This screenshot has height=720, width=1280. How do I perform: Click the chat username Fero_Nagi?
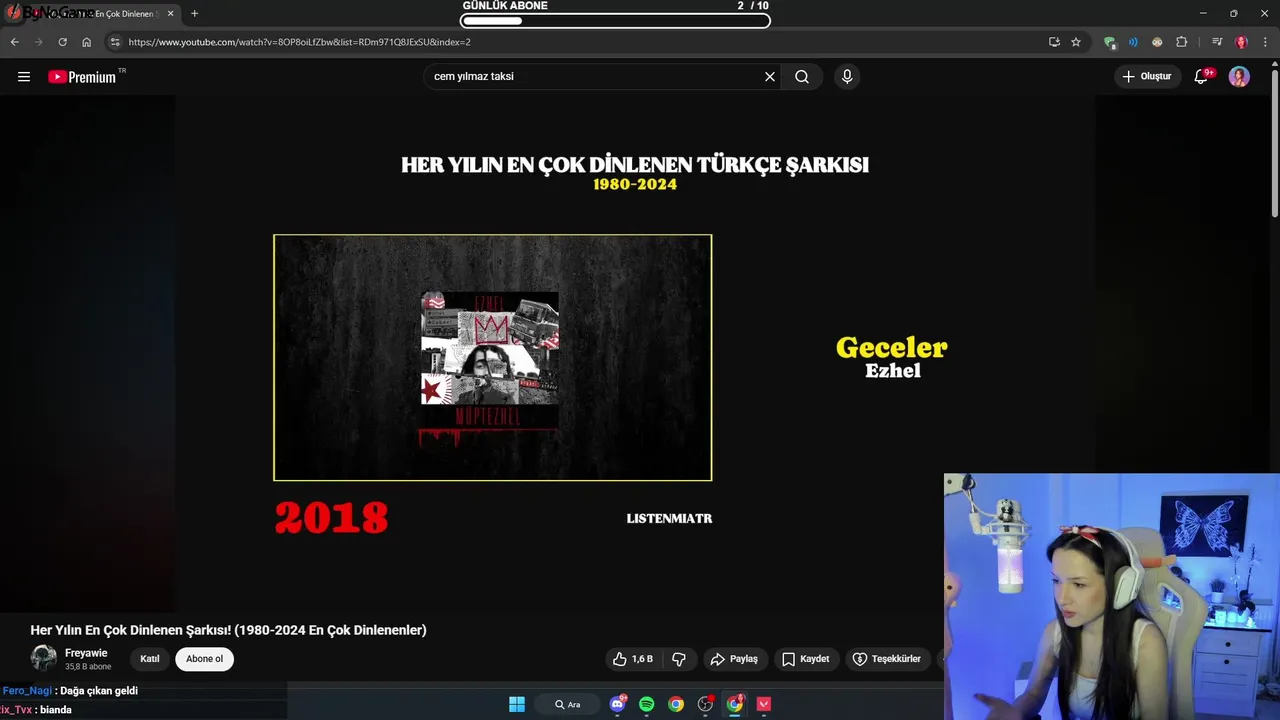pos(27,691)
